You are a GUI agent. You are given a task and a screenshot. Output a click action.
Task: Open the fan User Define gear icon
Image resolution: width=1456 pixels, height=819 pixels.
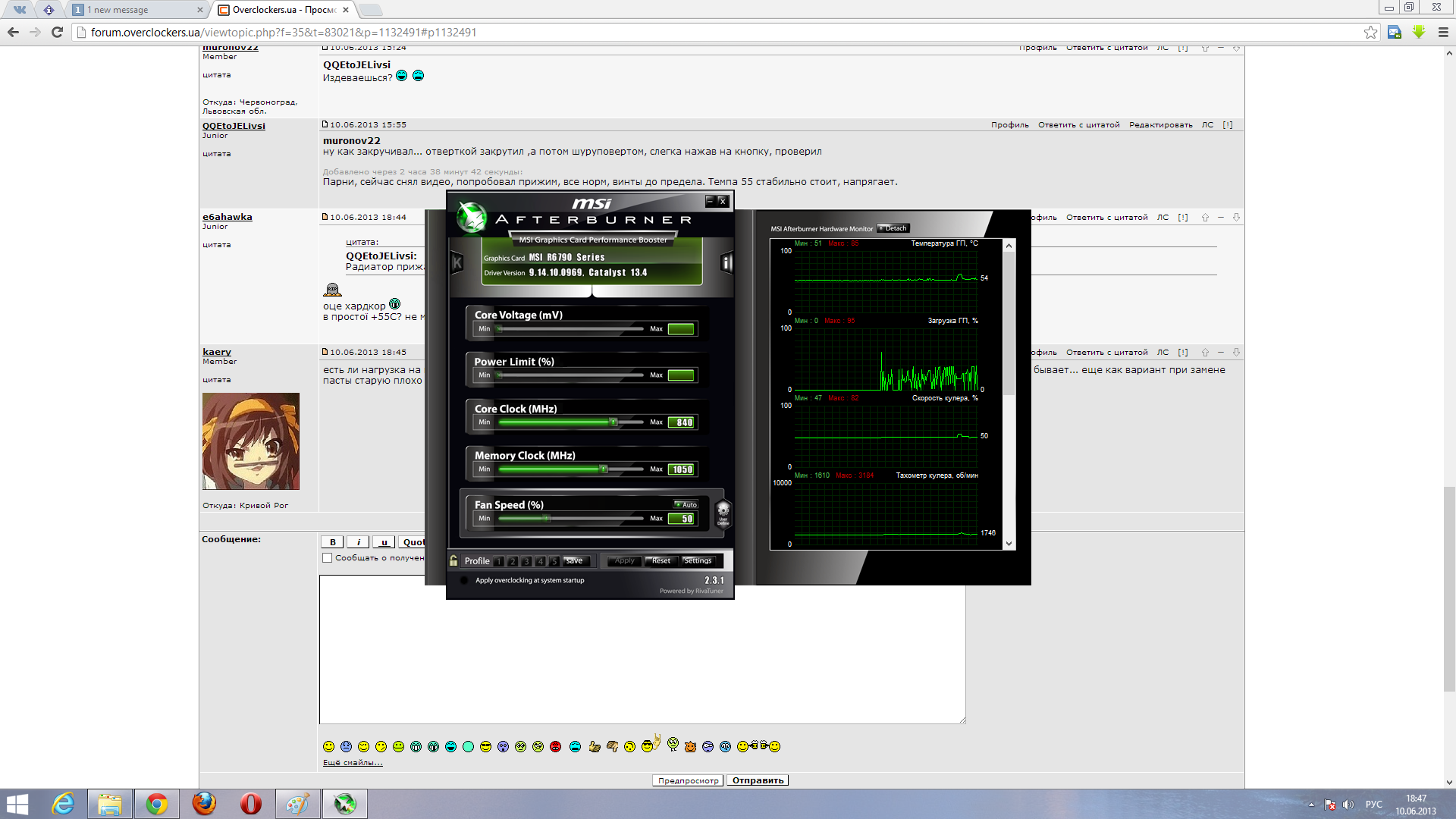coord(723,513)
